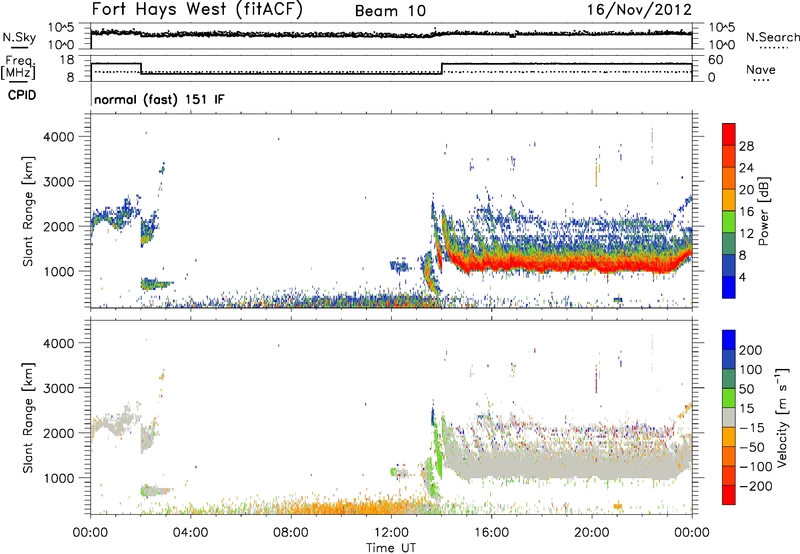800x554 pixels.
Task: Click the "Freq. [MHz]" axis label
Action: pyautogui.click(x=19, y=67)
